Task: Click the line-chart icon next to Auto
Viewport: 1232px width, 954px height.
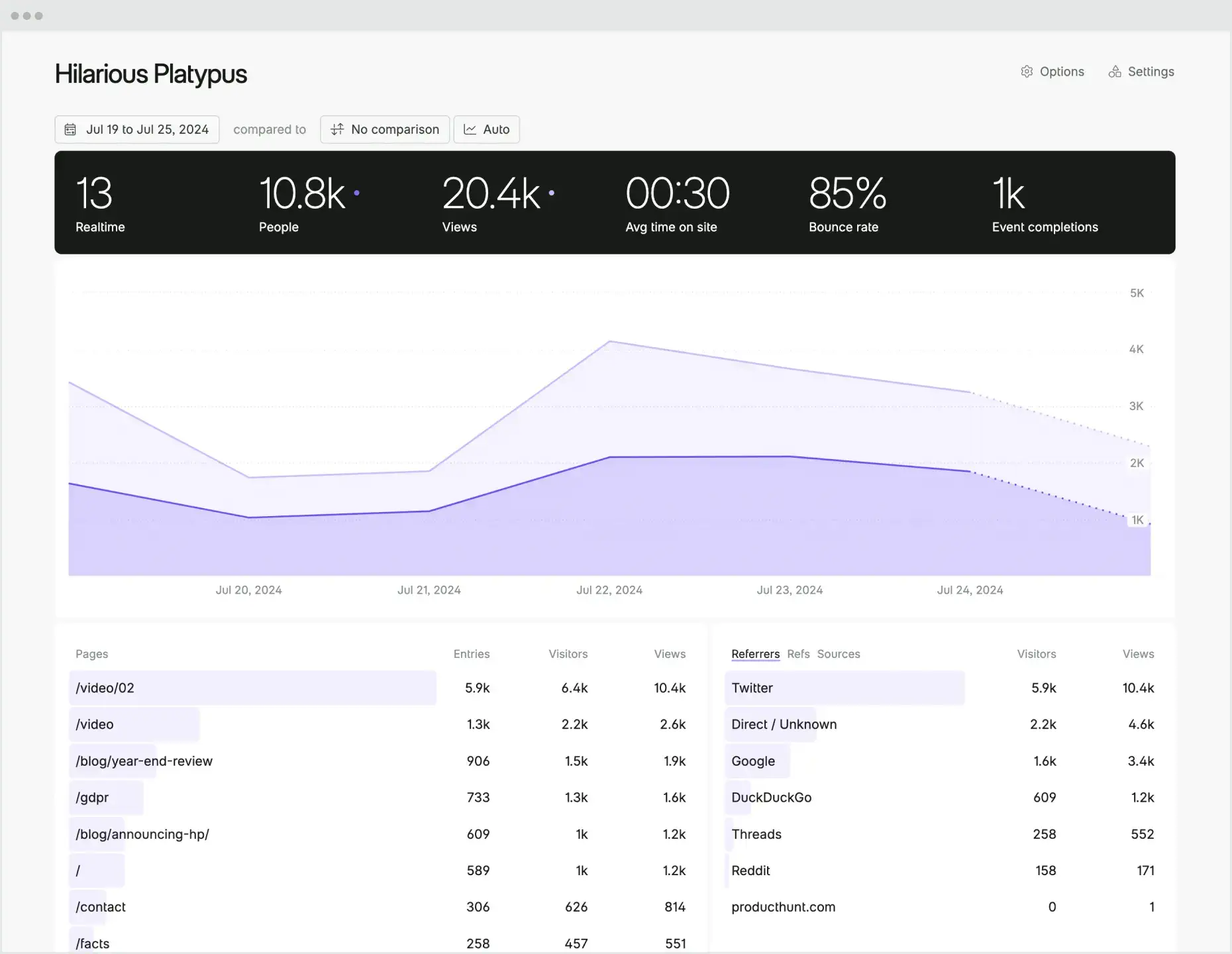Action: pyautogui.click(x=470, y=129)
